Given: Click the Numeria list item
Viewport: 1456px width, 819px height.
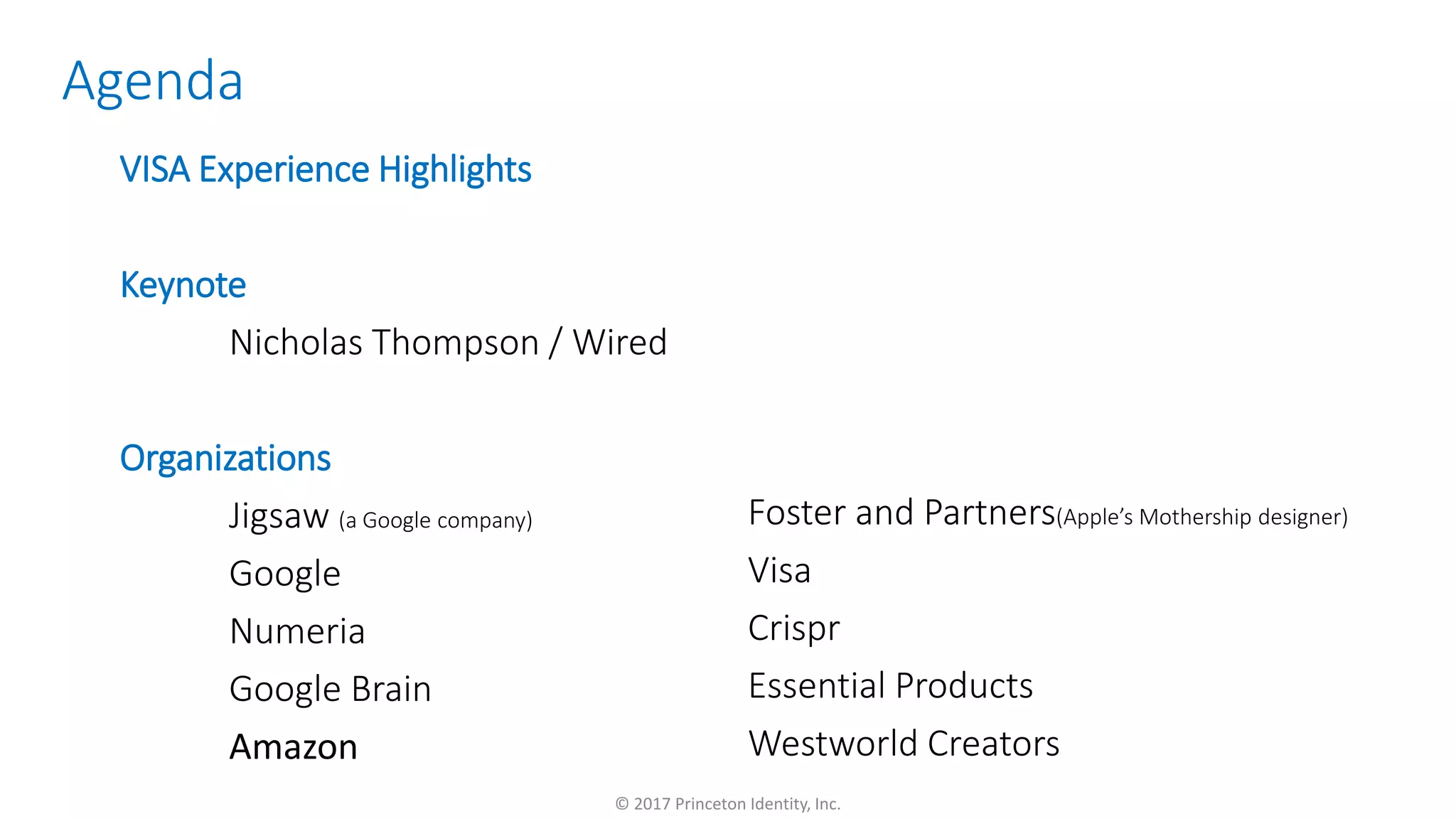Looking at the screenshot, I should [x=297, y=631].
